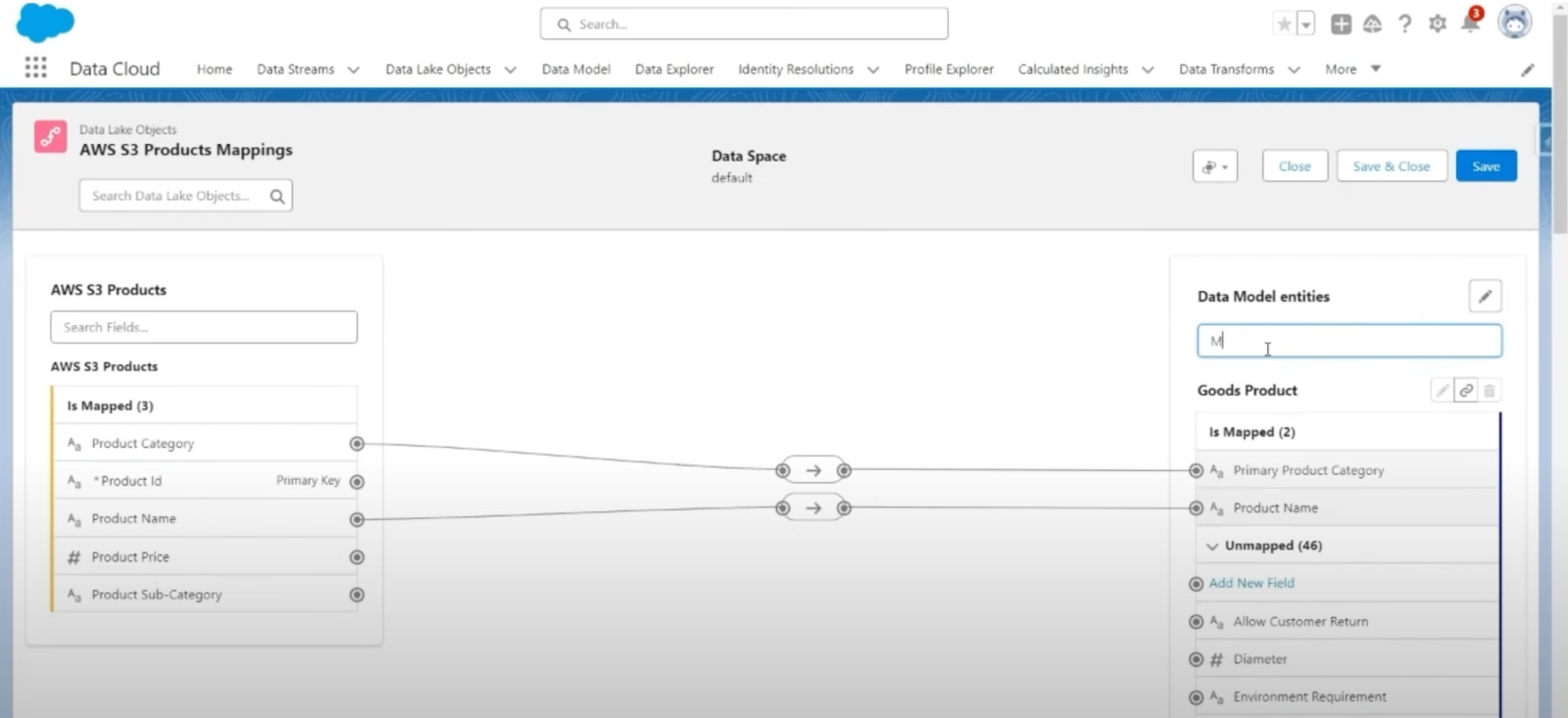Collapse the Unmapped (46) section

click(1212, 547)
